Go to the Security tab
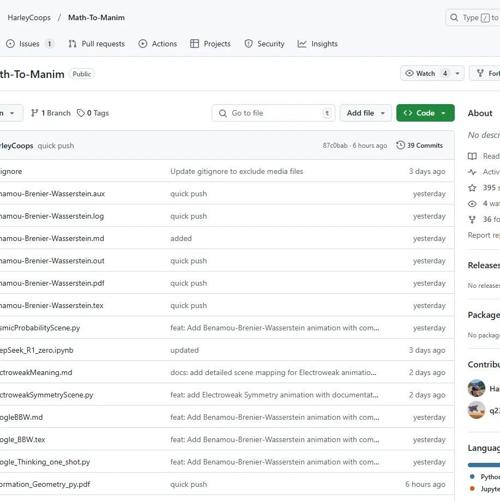500x501 pixels. [x=264, y=44]
